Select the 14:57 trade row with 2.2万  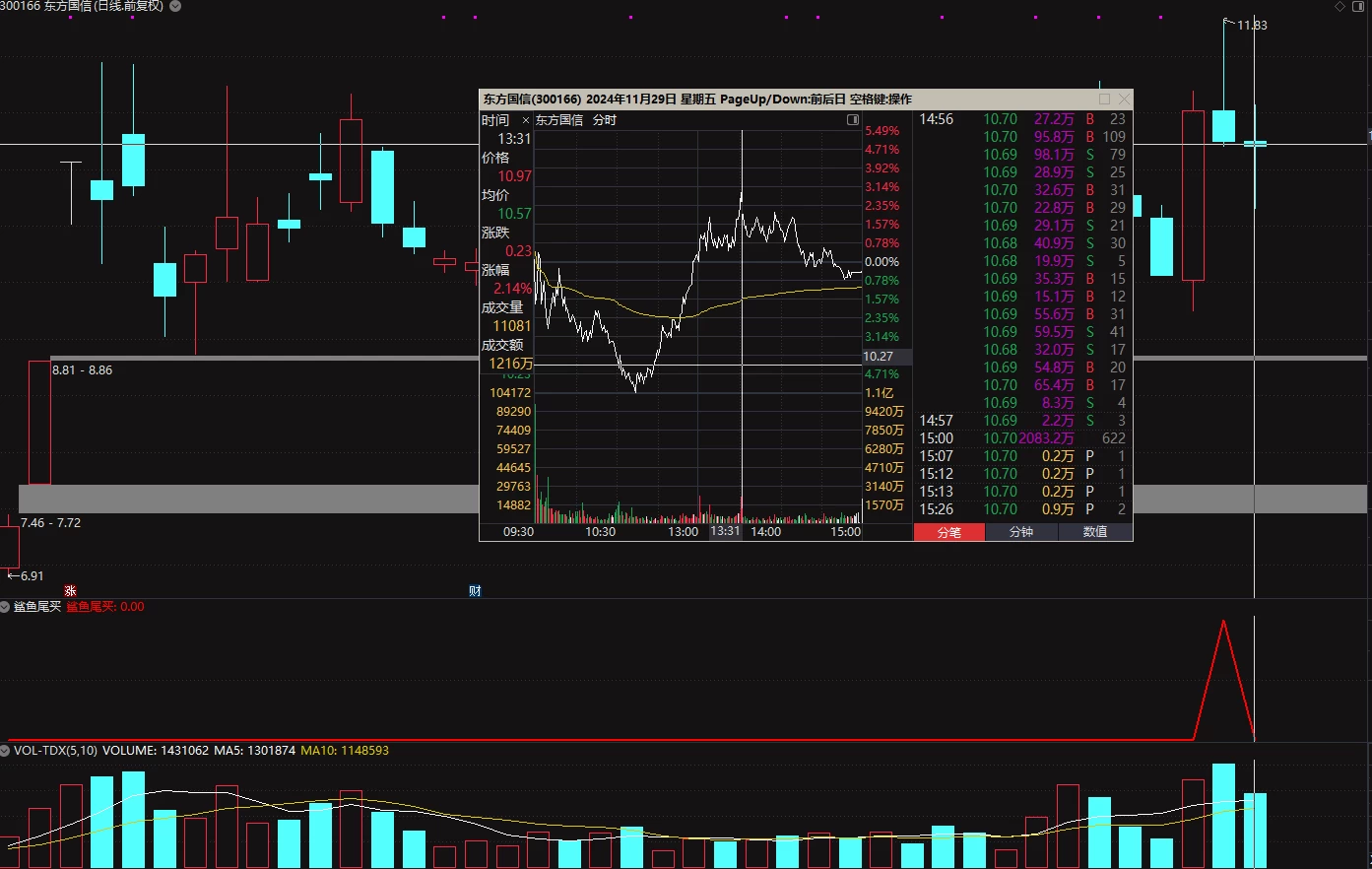(x=1022, y=421)
